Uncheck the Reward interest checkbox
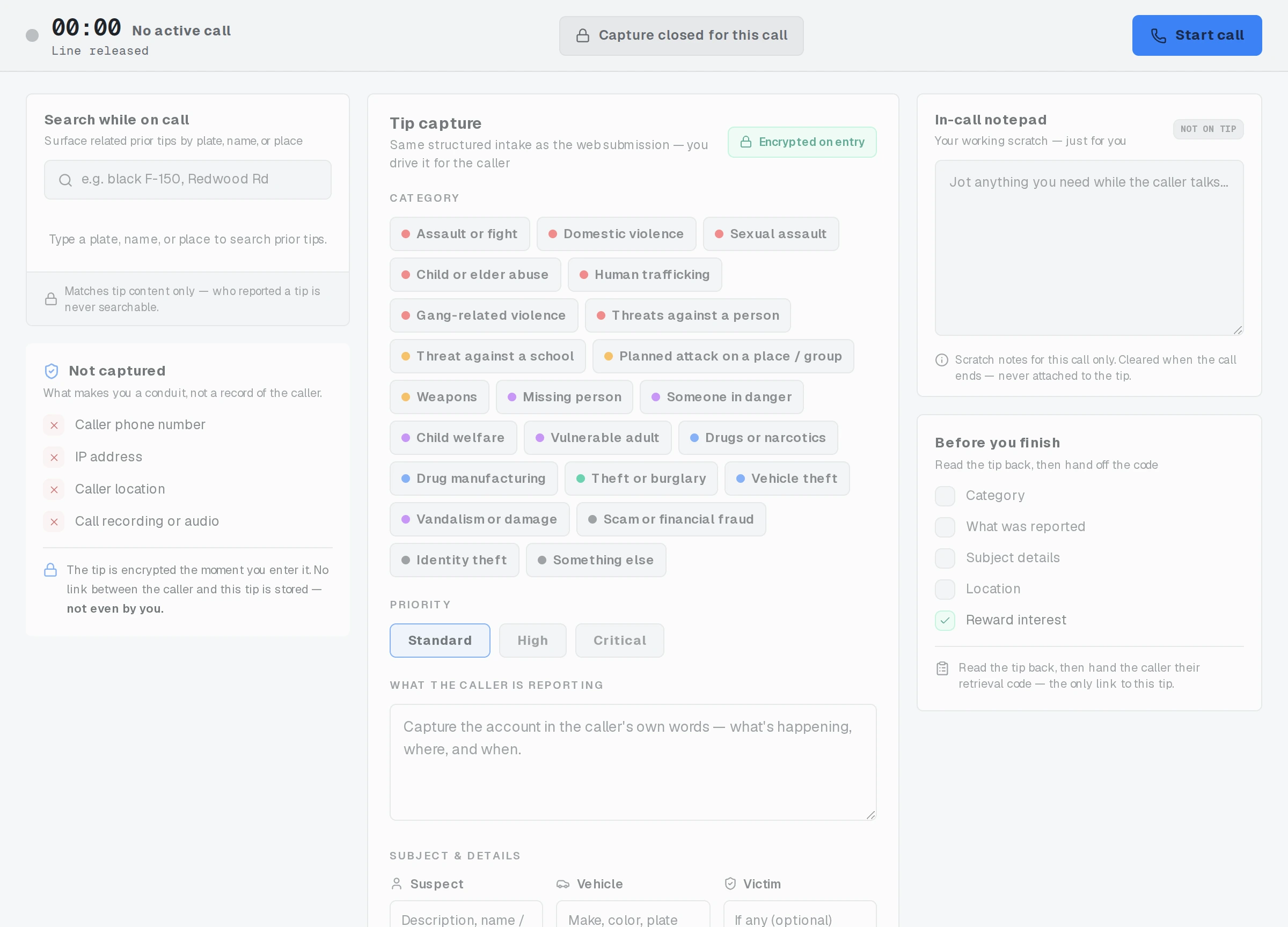 [x=945, y=621]
